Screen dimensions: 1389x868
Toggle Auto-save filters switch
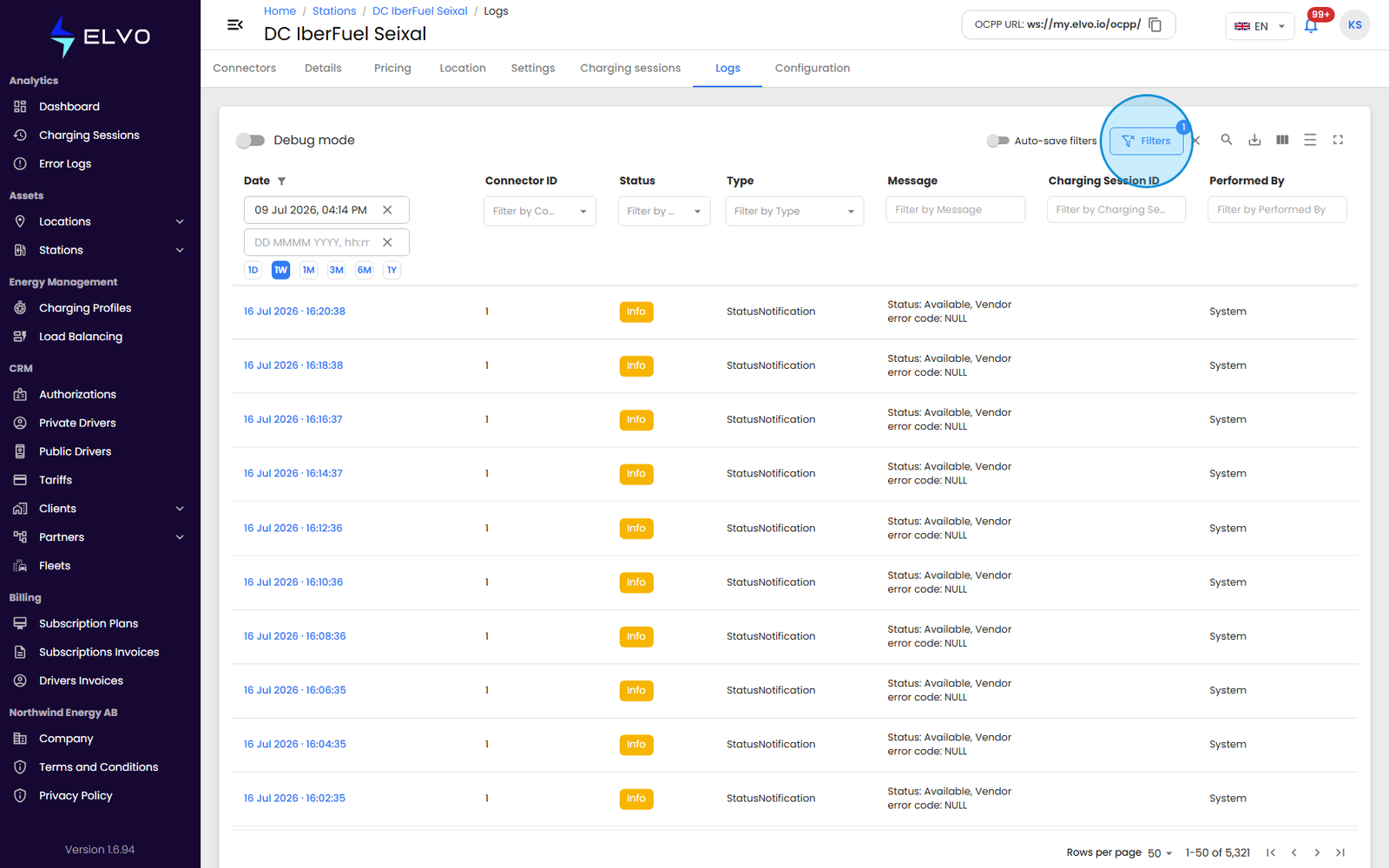(x=998, y=141)
